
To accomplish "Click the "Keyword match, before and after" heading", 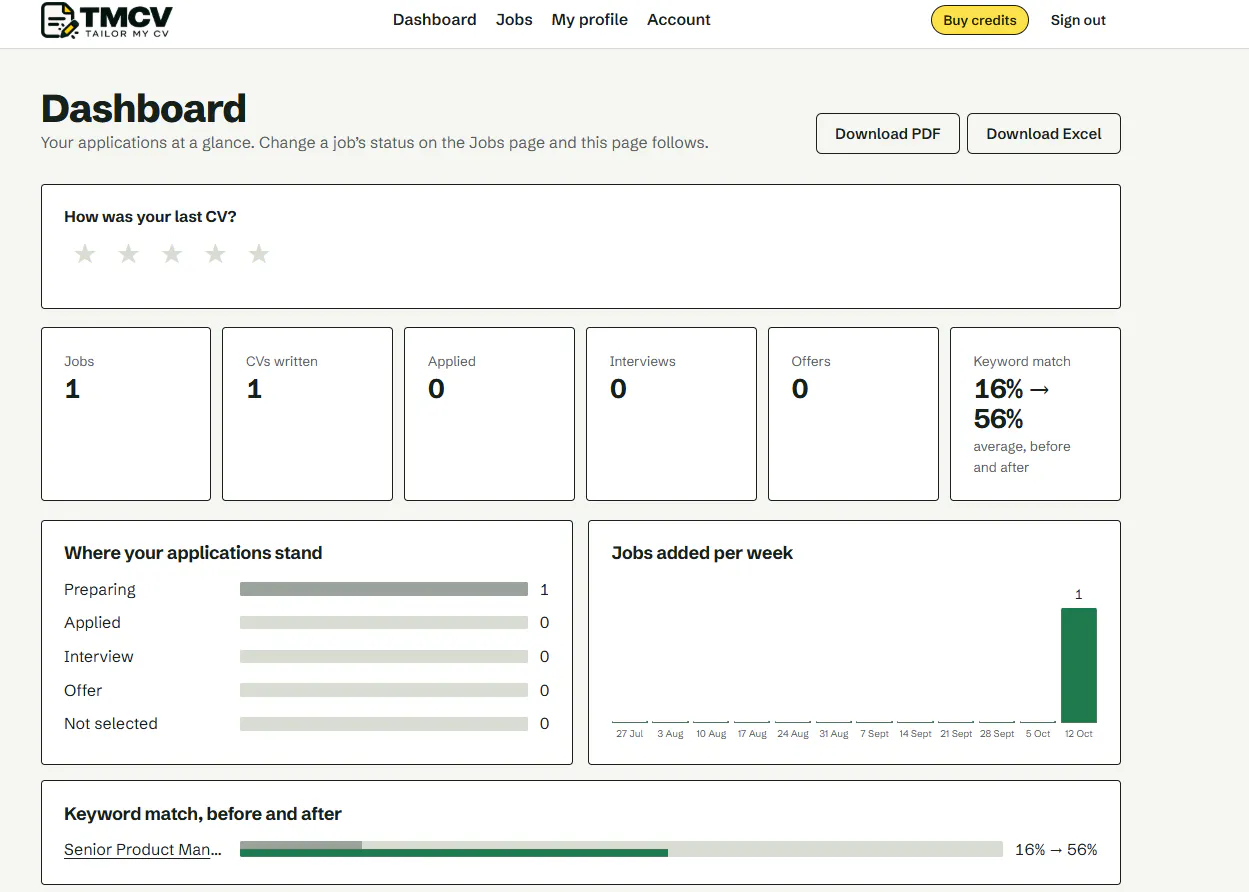I will (203, 814).
